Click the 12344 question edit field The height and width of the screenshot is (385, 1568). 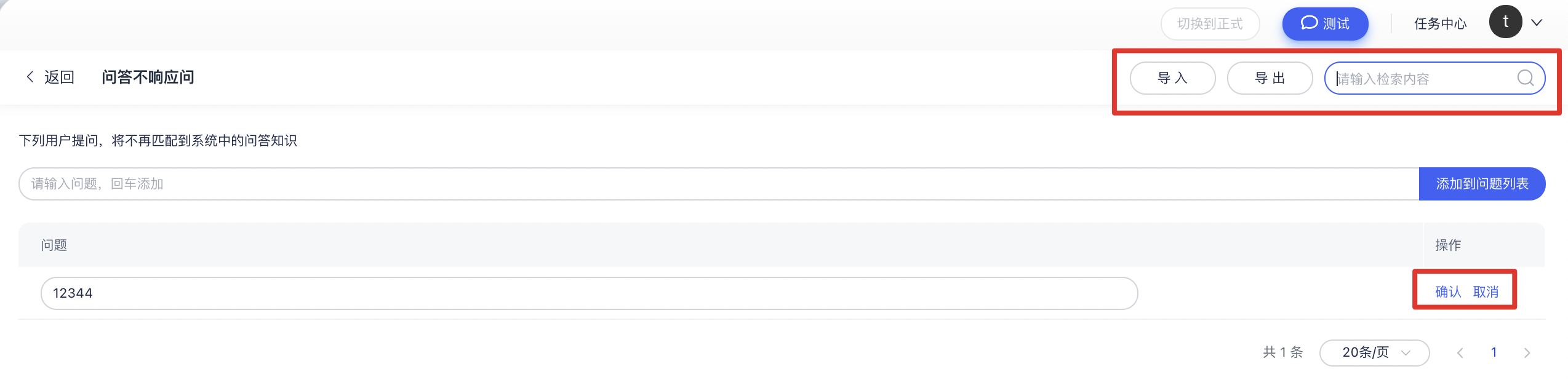[x=589, y=293]
